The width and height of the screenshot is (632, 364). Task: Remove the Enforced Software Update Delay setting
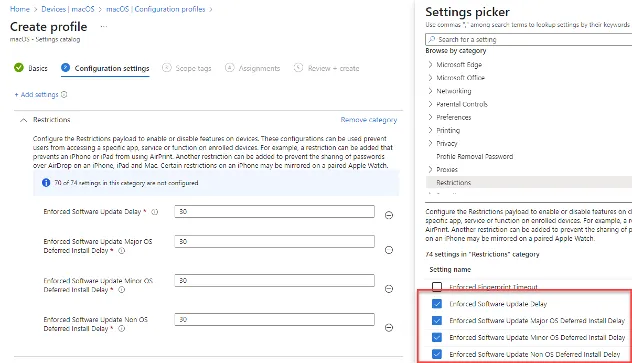[389, 215]
